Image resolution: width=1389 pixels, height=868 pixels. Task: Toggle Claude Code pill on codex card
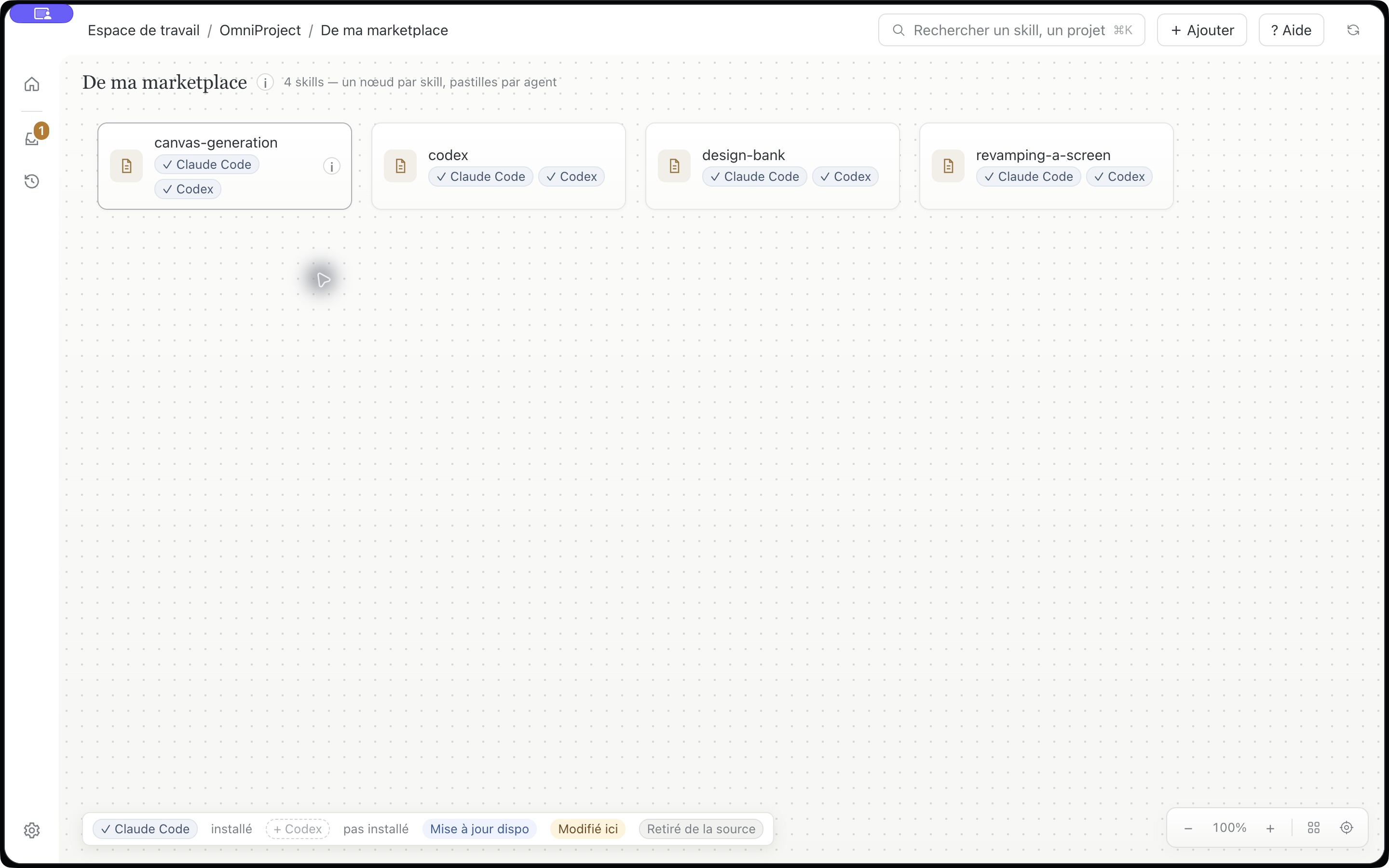480,177
